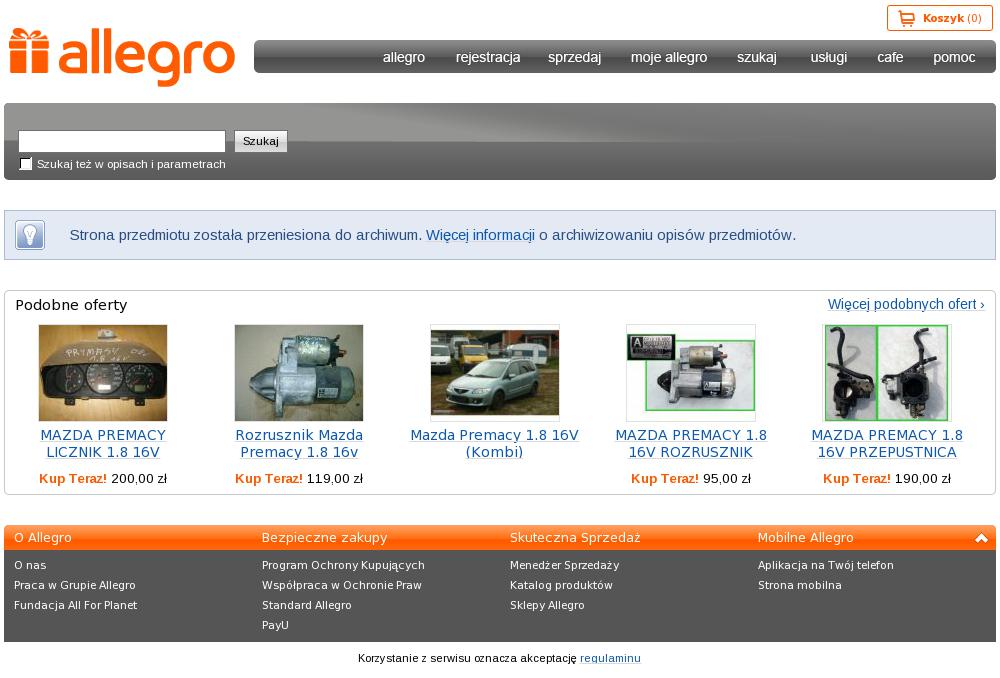Open 'Aplikacja na Twój telefon' link
The height and width of the screenshot is (678, 1000).
tap(826, 565)
